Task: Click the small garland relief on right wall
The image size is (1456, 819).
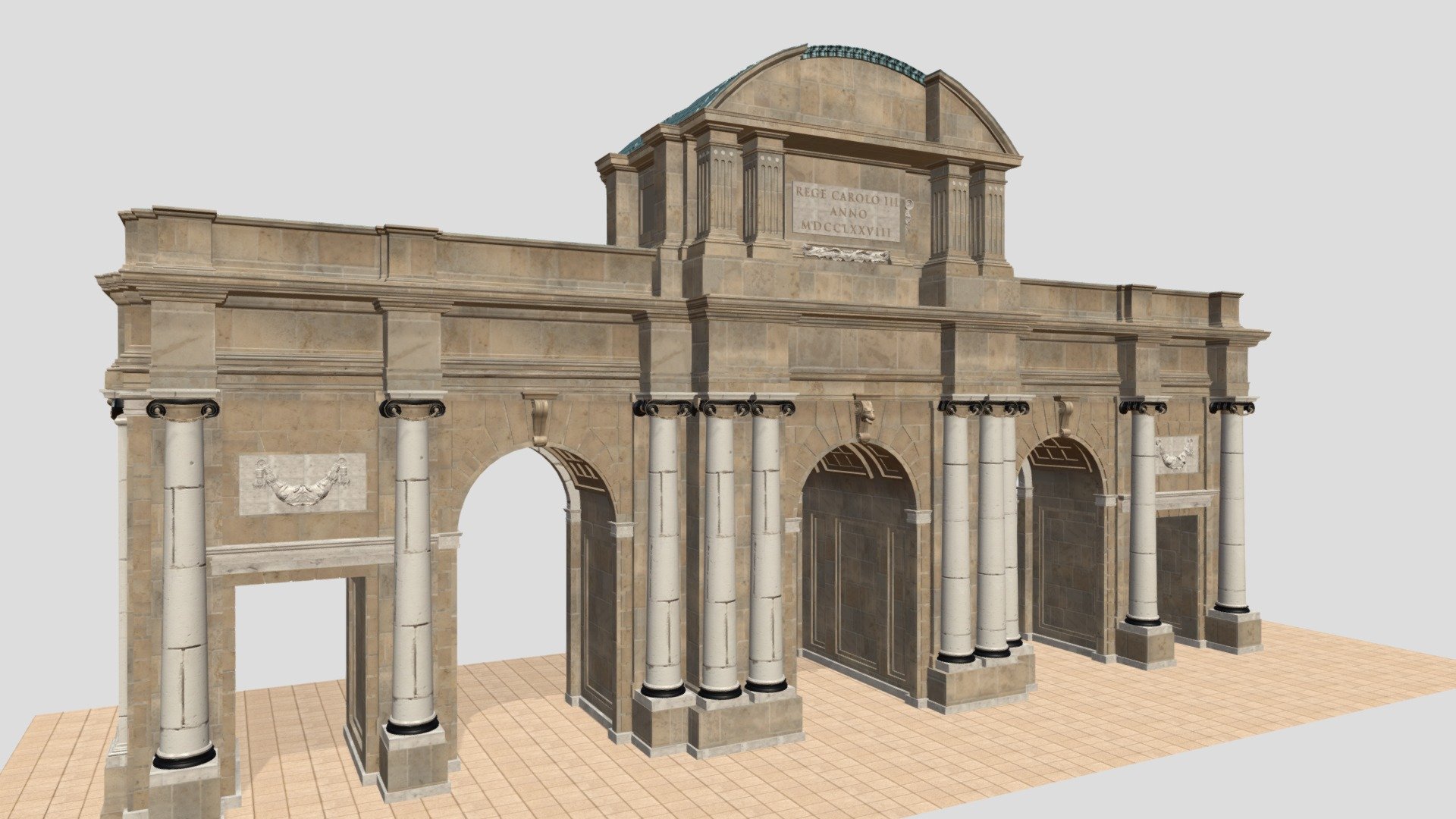Action: coord(1175,454)
